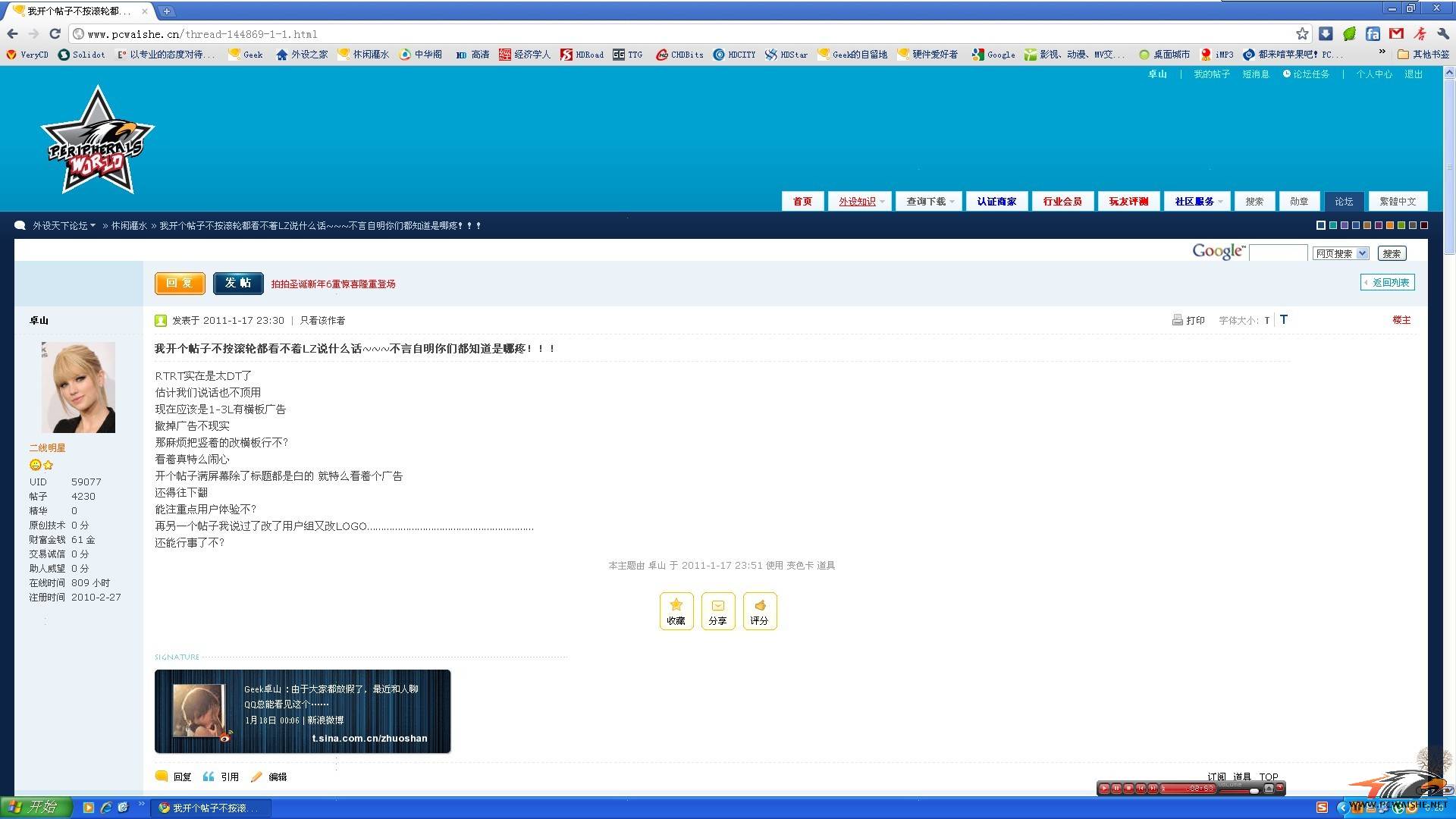Select the smaller font size T

(1266, 321)
